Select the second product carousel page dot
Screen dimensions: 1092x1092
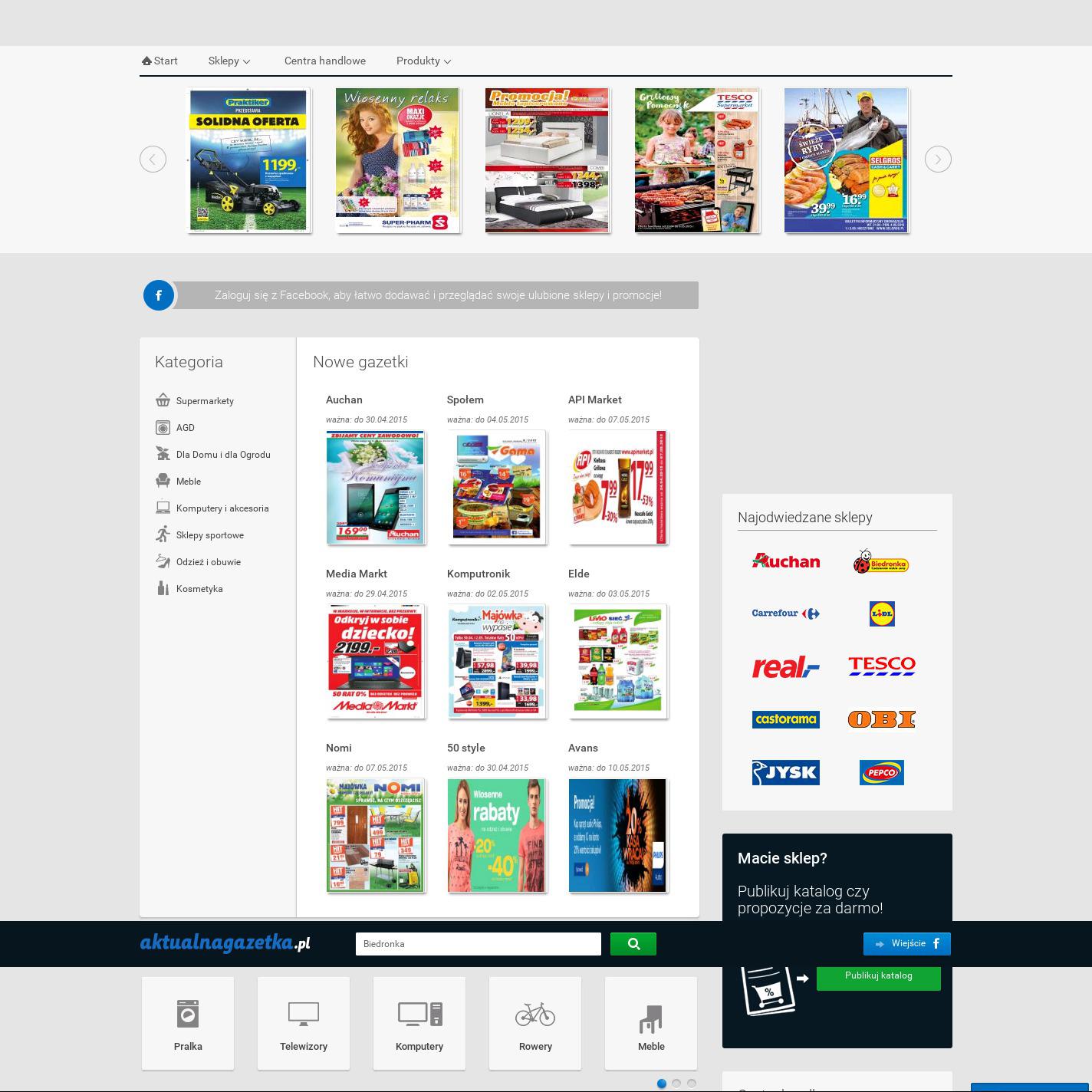coord(676,1084)
